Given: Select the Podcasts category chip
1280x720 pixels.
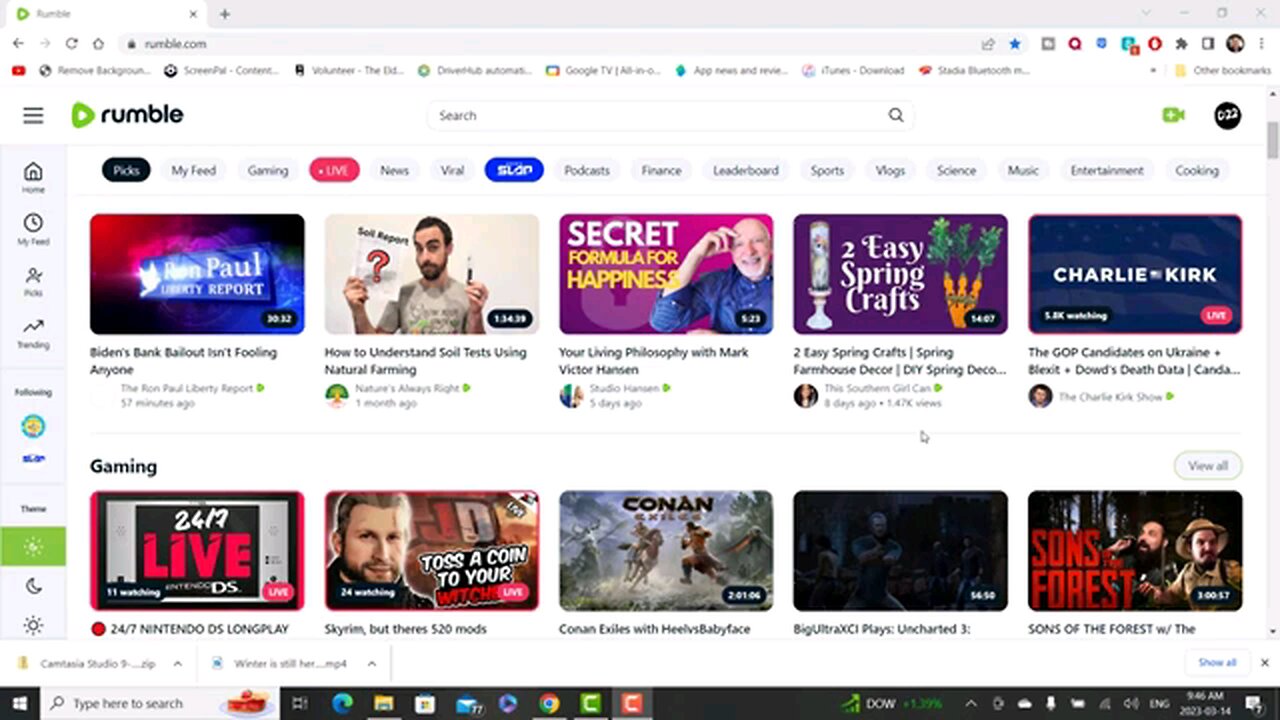Looking at the screenshot, I should [x=587, y=170].
